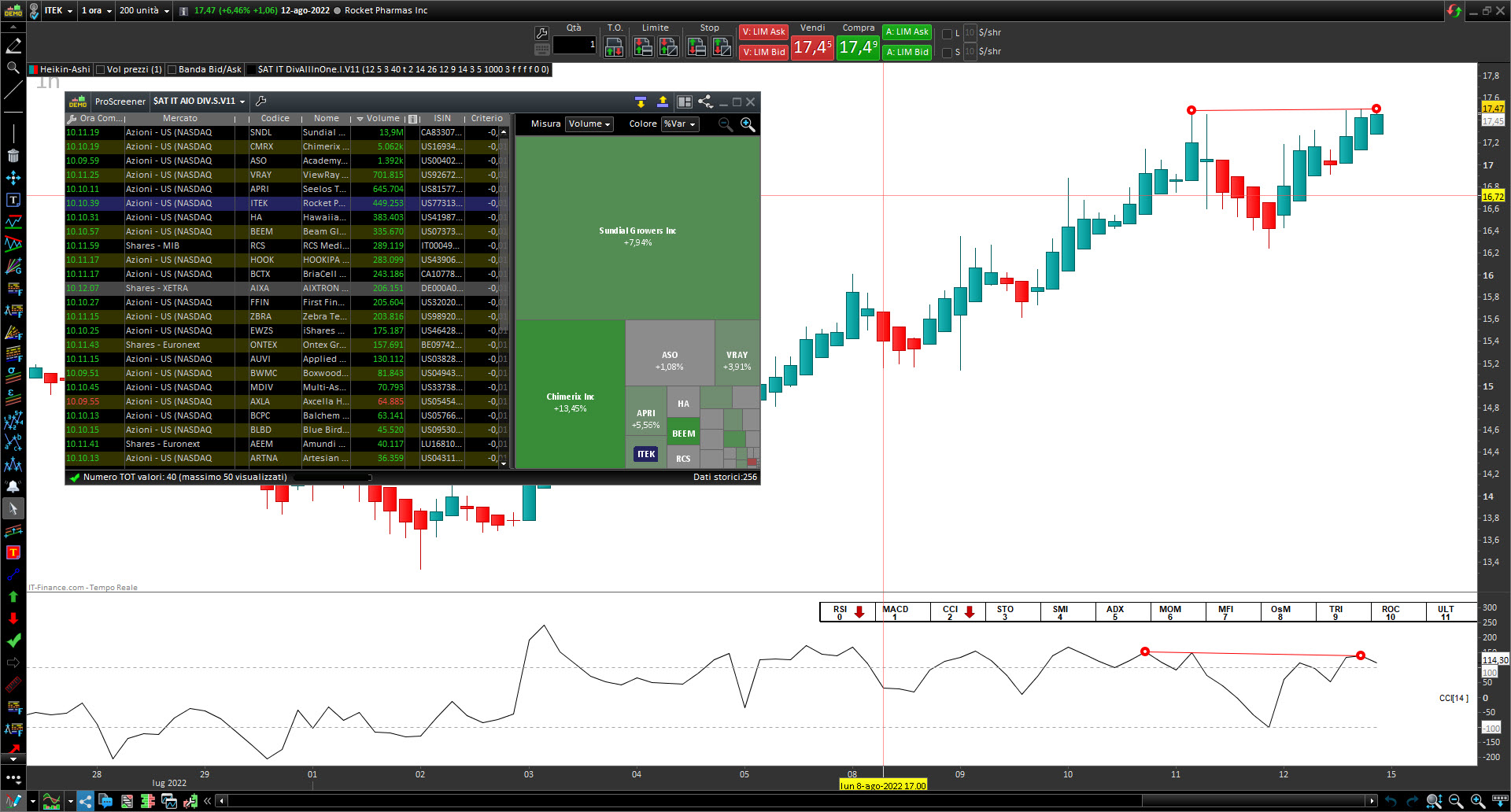The width and height of the screenshot is (1511, 812).
Task: Click the A: LIM Ask button
Action: point(907,32)
